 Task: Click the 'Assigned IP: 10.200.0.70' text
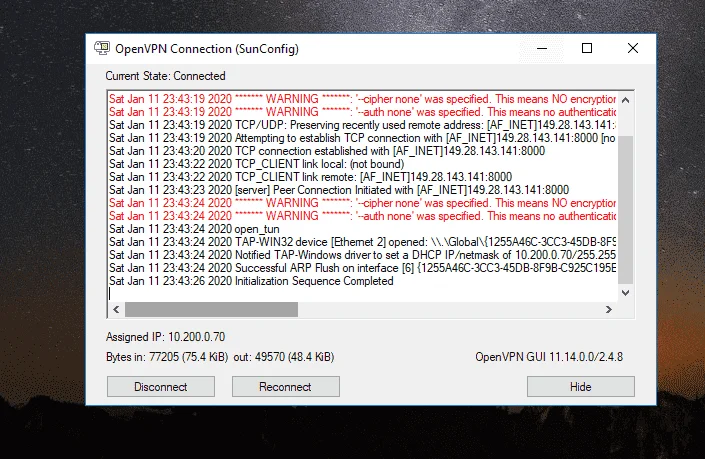tap(165, 337)
